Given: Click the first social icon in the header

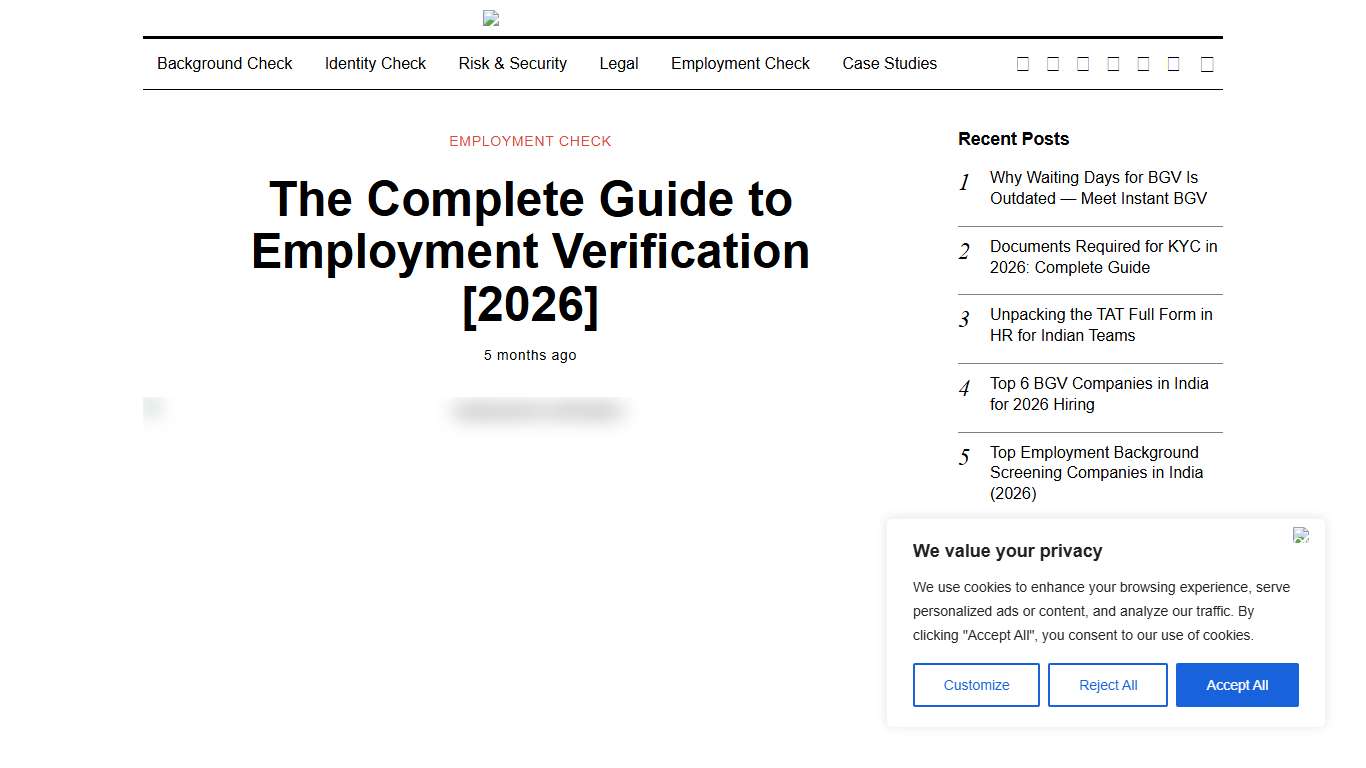Looking at the screenshot, I should (1022, 63).
